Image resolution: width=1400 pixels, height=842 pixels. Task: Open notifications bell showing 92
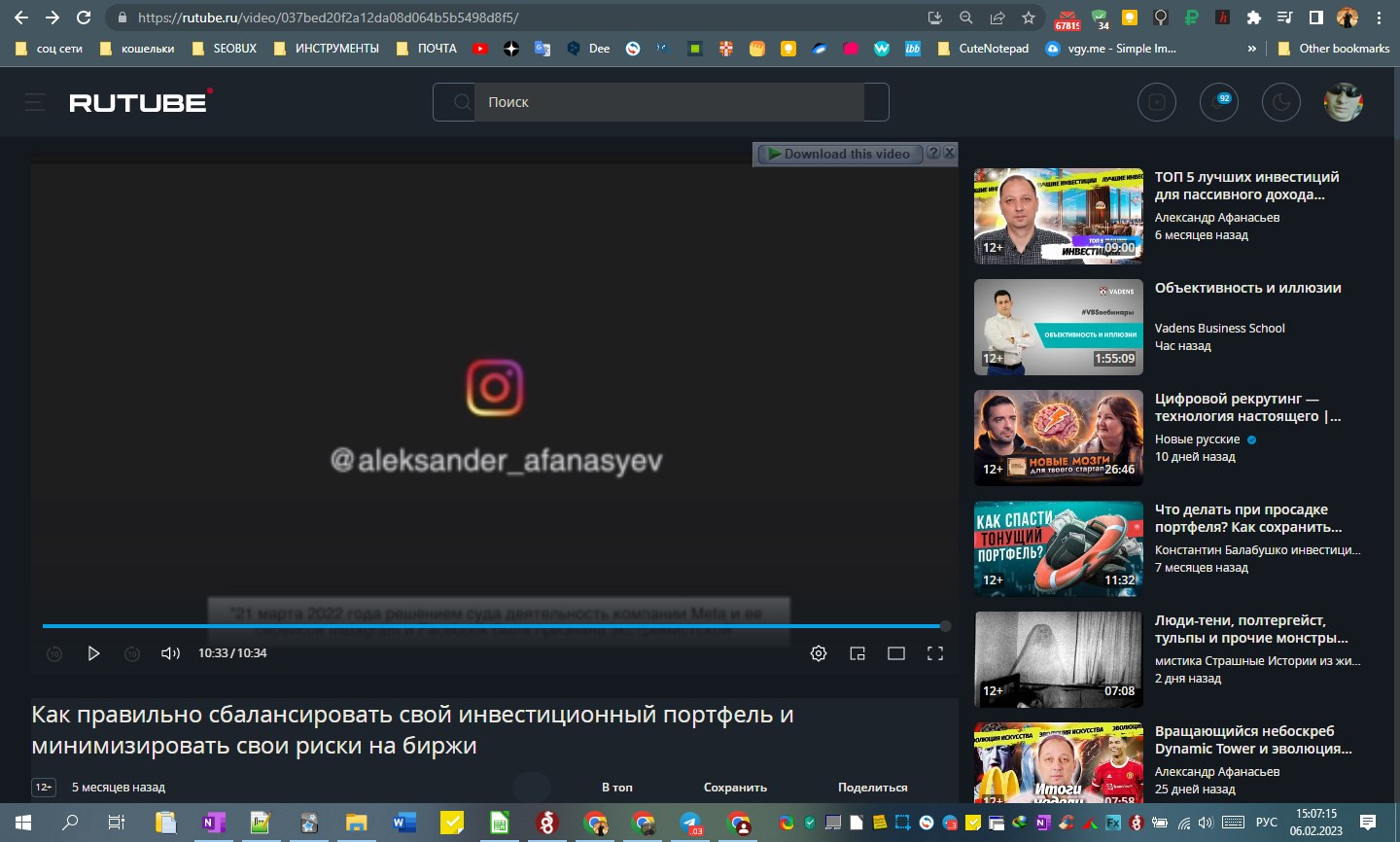(x=1219, y=102)
